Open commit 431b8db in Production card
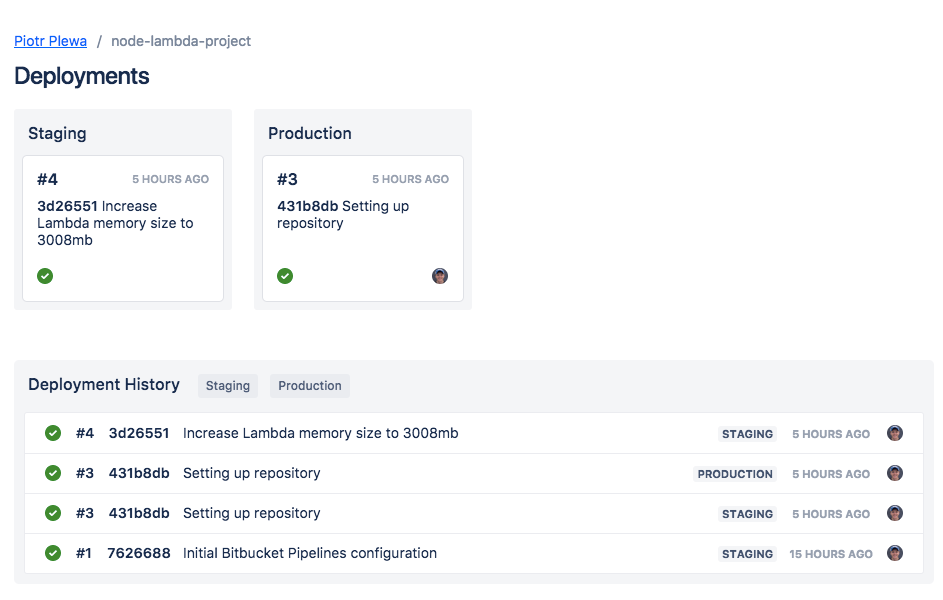The height and width of the screenshot is (600, 943). (x=307, y=206)
